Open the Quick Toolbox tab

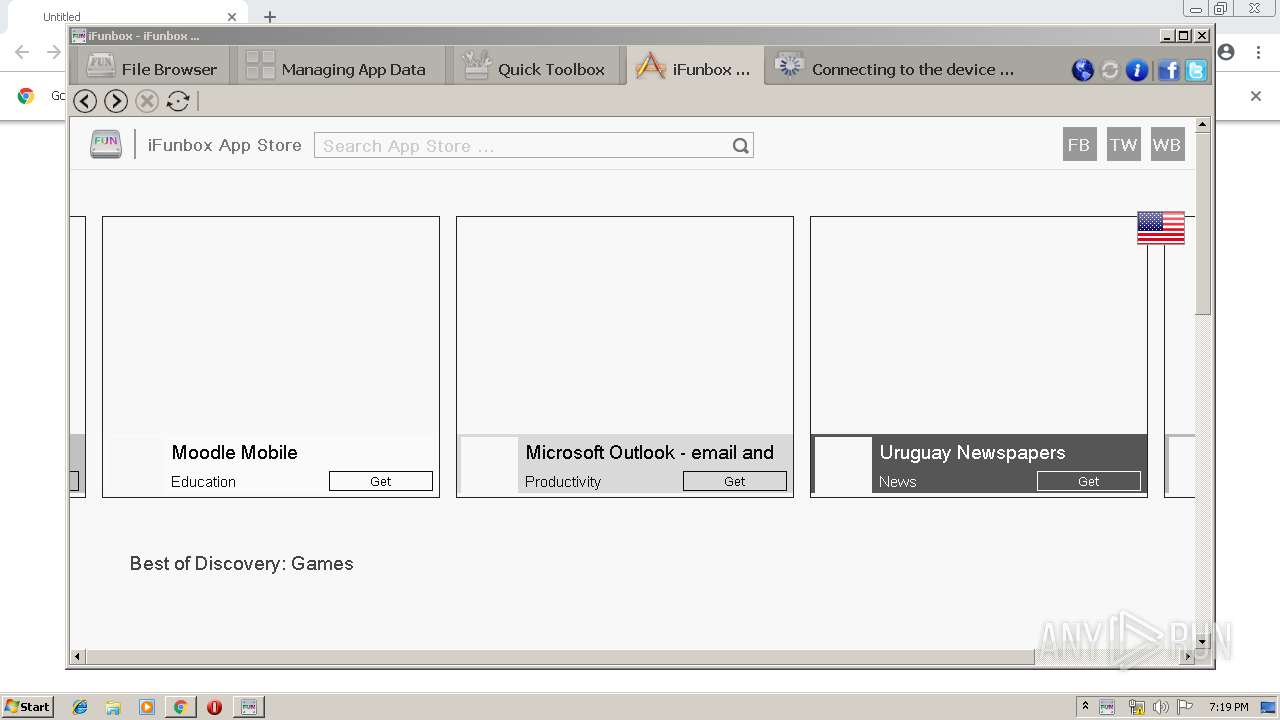point(535,67)
